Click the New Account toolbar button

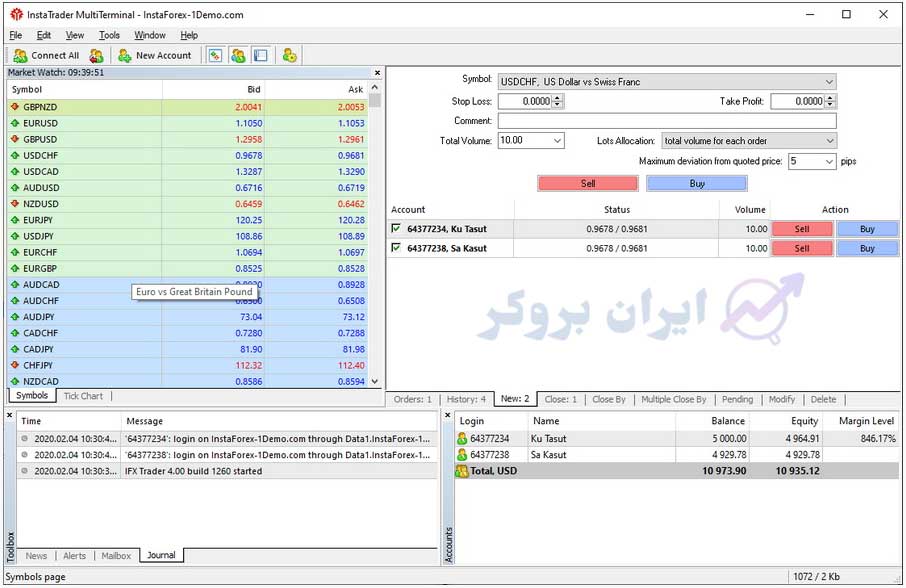point(155,55)
